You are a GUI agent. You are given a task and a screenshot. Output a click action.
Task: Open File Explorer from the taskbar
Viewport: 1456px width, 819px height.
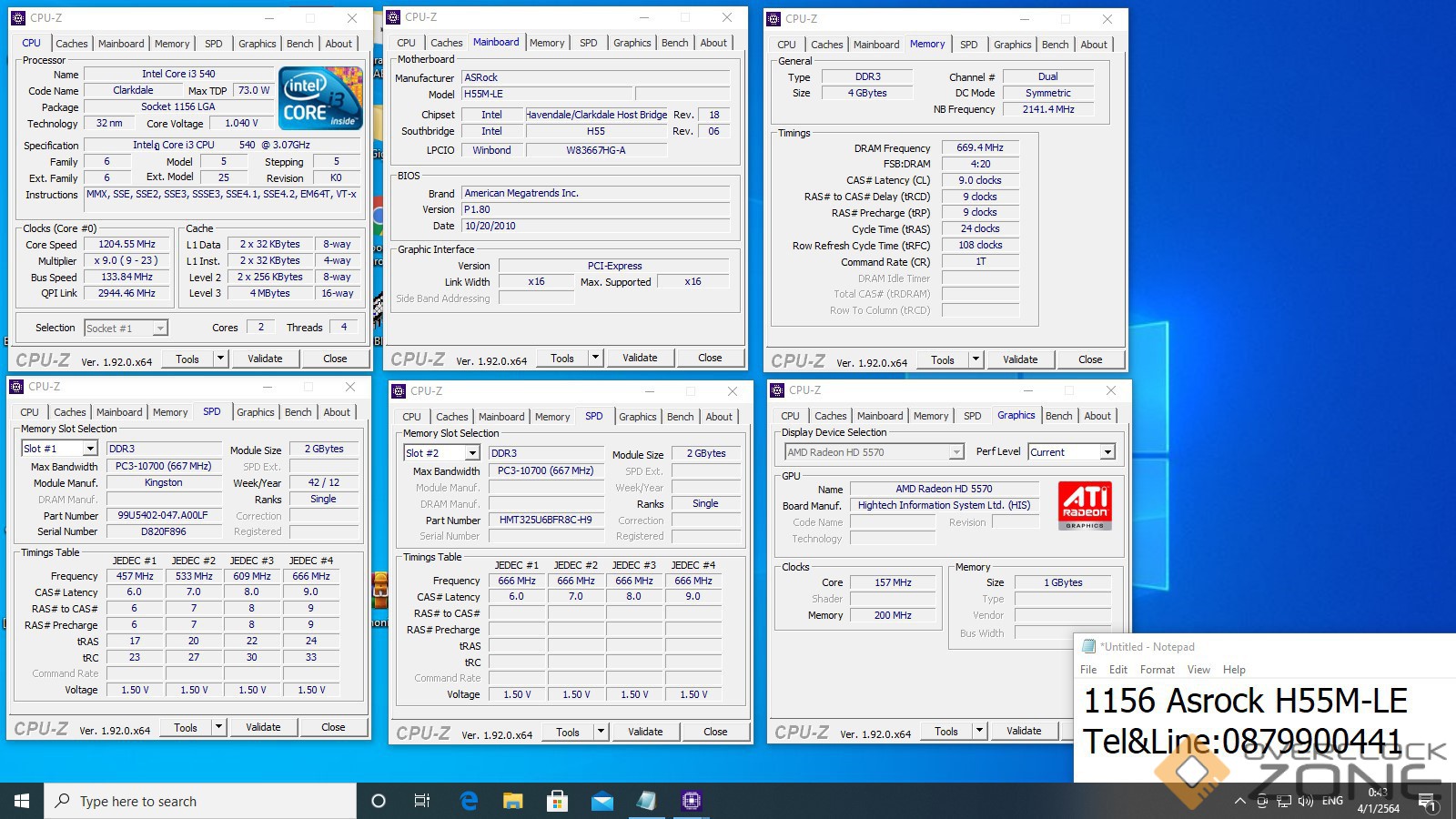coord(513,801)
